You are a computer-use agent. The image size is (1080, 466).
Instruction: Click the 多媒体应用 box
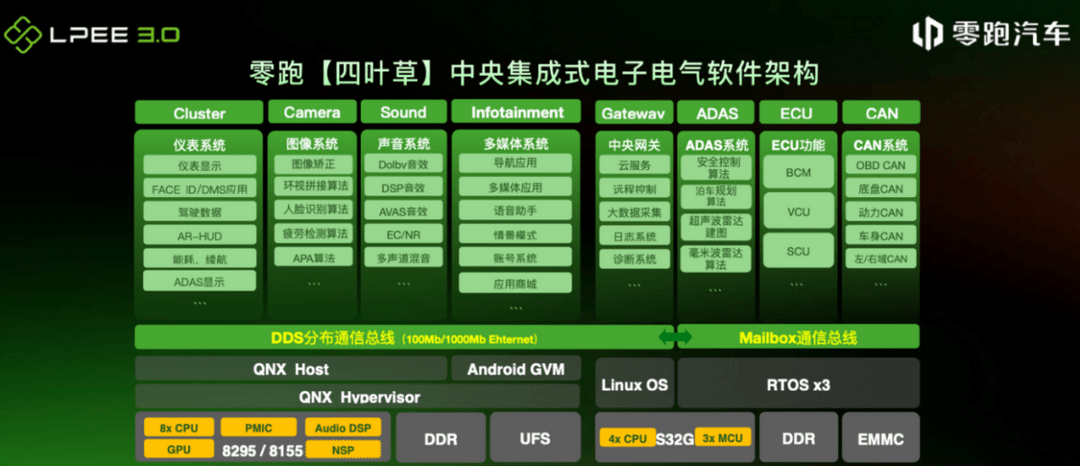[515, 187]
